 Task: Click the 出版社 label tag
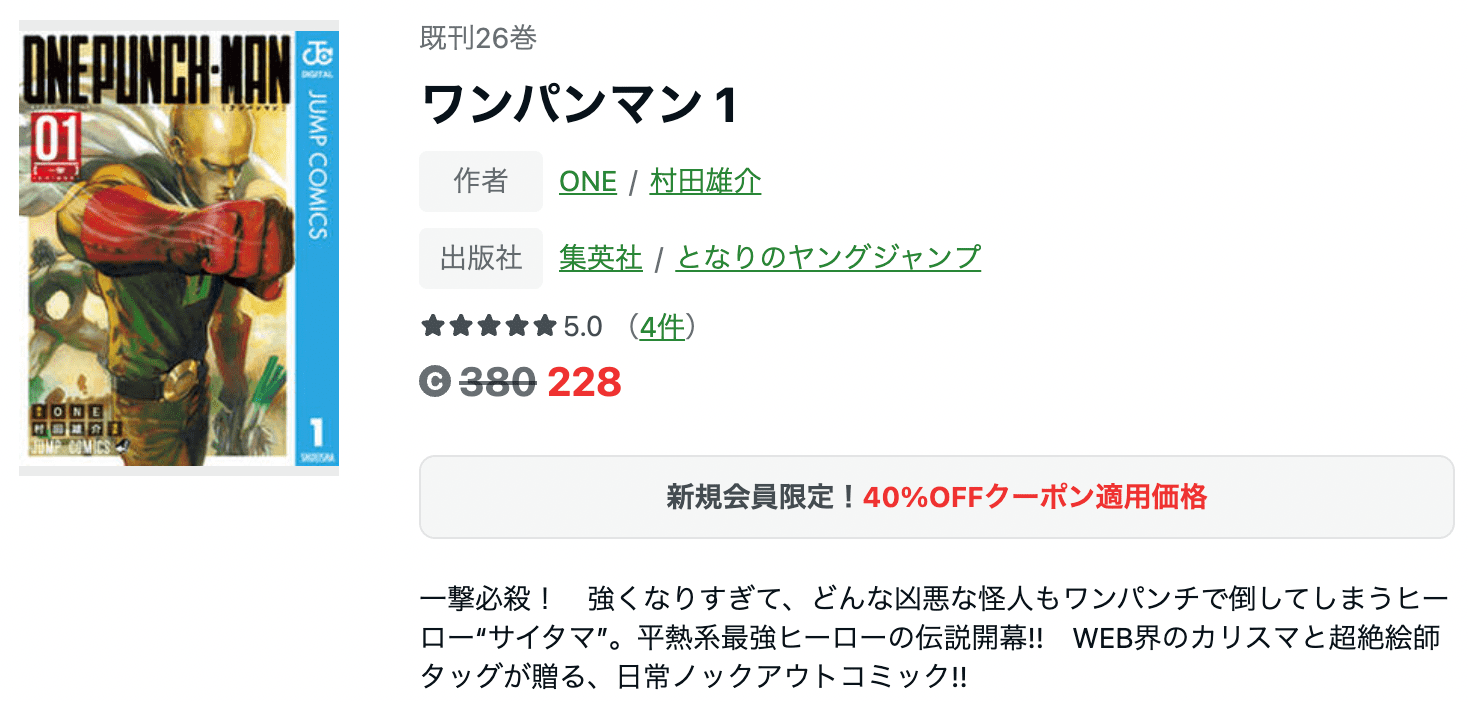click(481, 258)
